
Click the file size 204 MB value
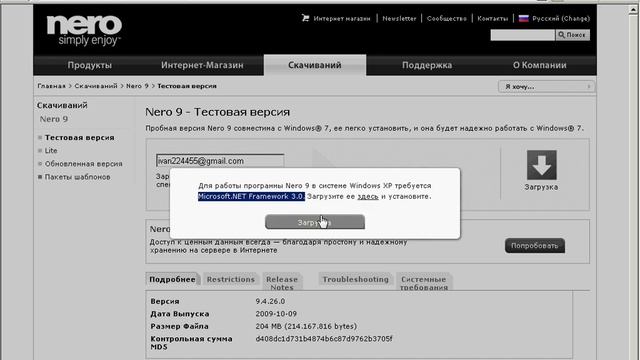click(306, 326)
